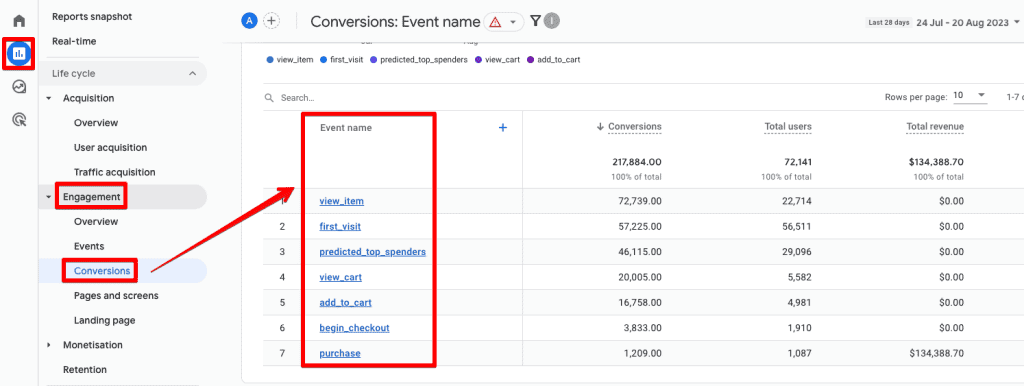Click the total 217,884.00 conversions value
1024x386 pixels.
click(x=637, y=162)
